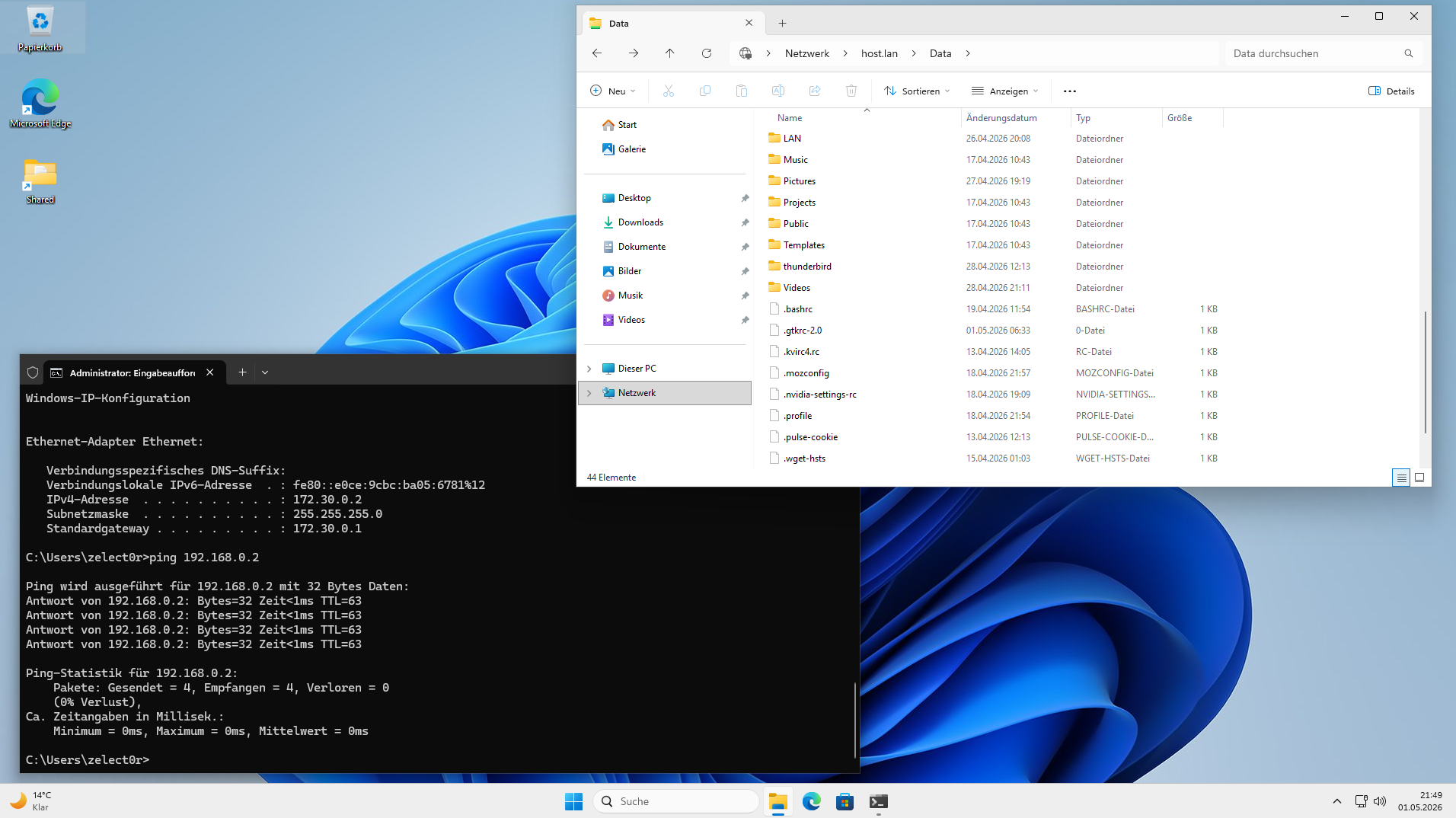Open the more options ellipsis menu
This screenshot has width=1456, height=818.
click(1070, 91)
